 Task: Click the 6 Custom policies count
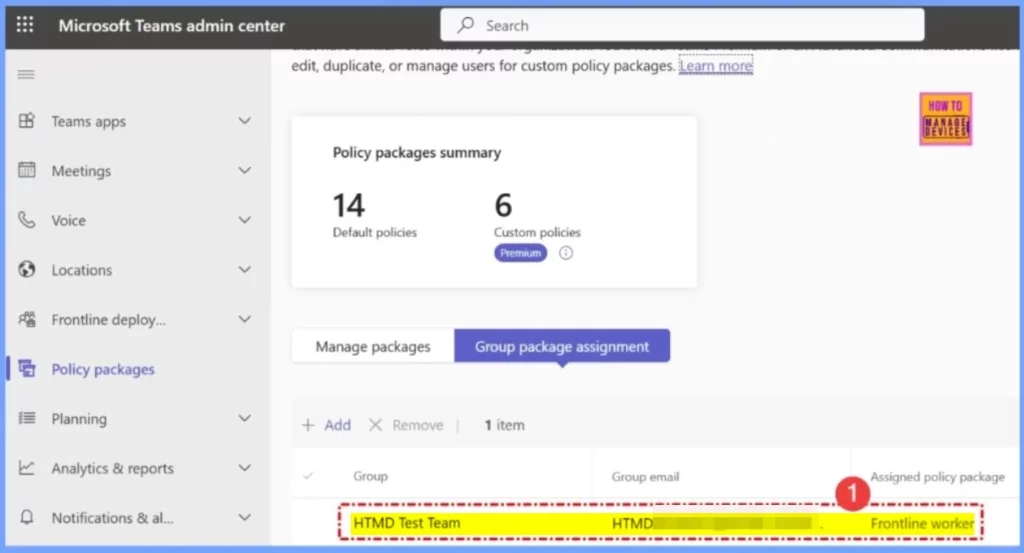coord(504,205)
